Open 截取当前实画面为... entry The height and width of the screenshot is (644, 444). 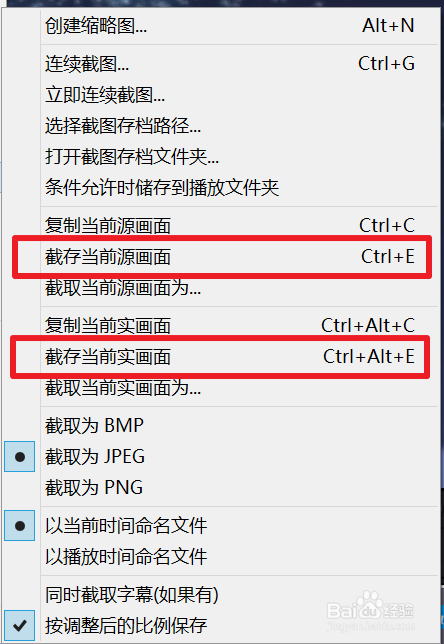pos(222,388)
